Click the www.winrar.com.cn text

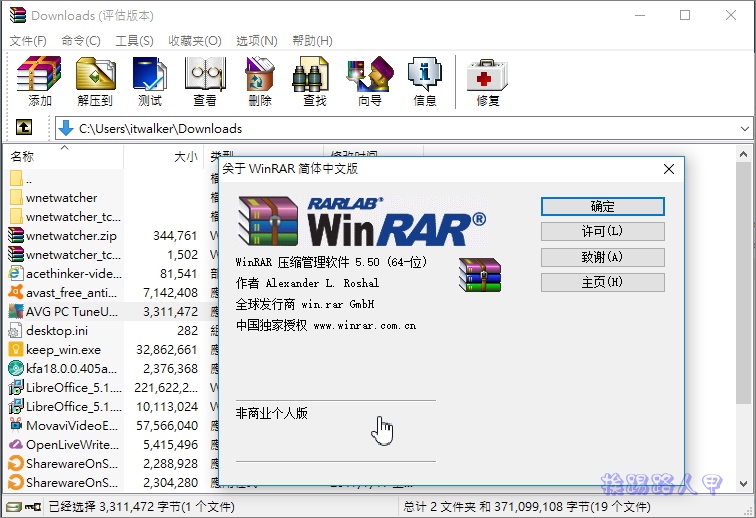(x=364, y=326)
